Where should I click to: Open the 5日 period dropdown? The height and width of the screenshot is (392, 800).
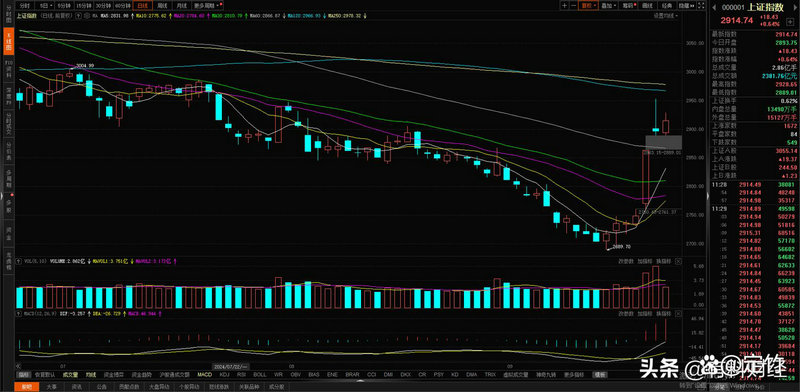[45, 6]
